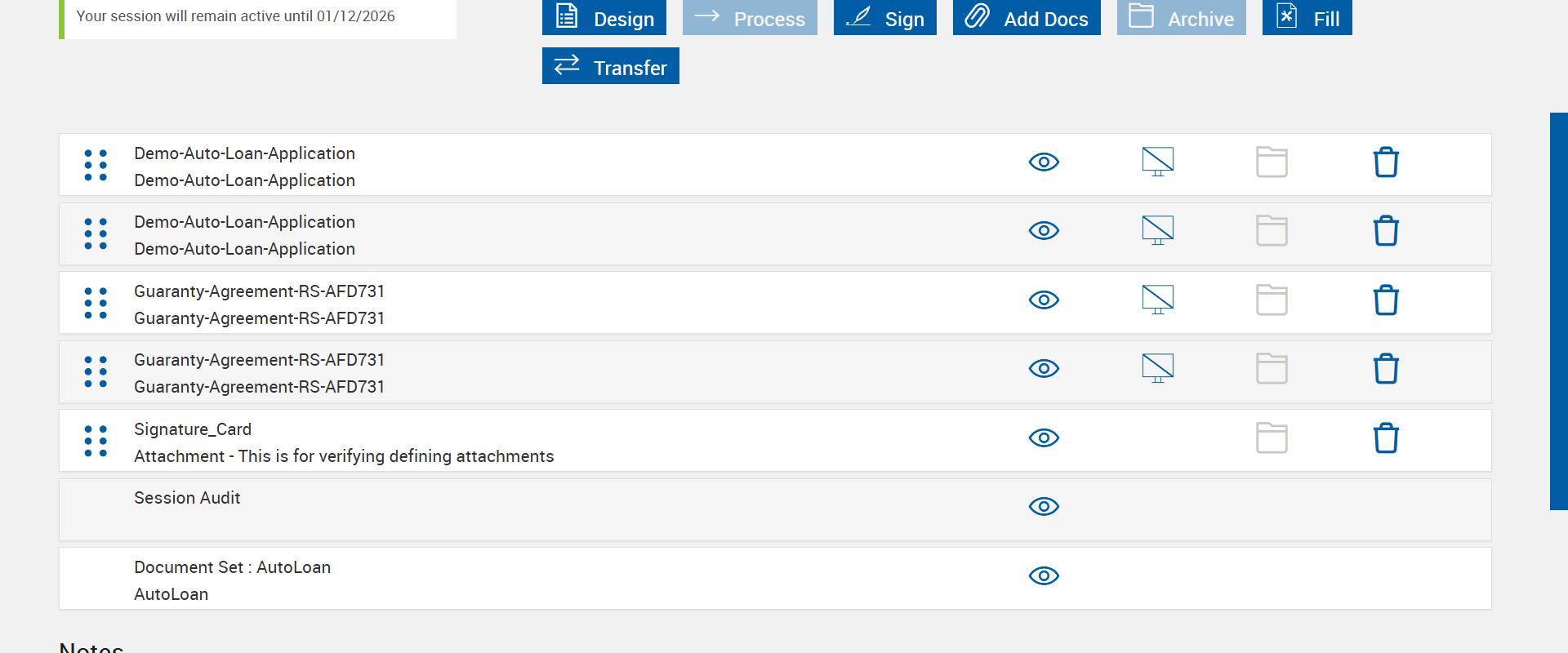Delete the Signature_Card attachment

pos(1386,438)
